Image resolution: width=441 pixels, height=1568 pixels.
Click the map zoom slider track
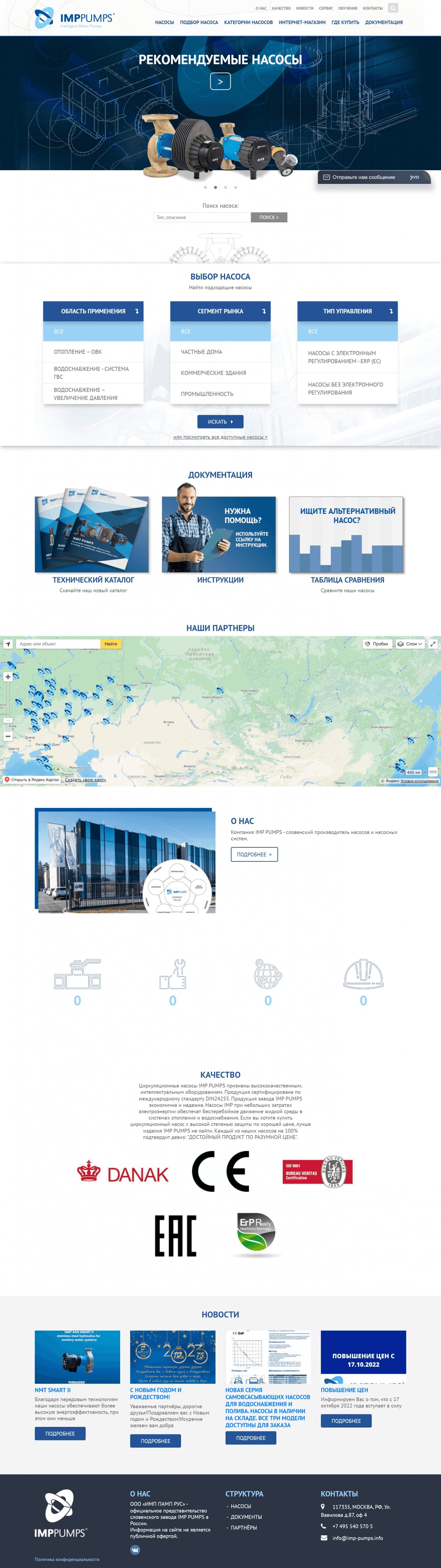(x=8, y=706)
